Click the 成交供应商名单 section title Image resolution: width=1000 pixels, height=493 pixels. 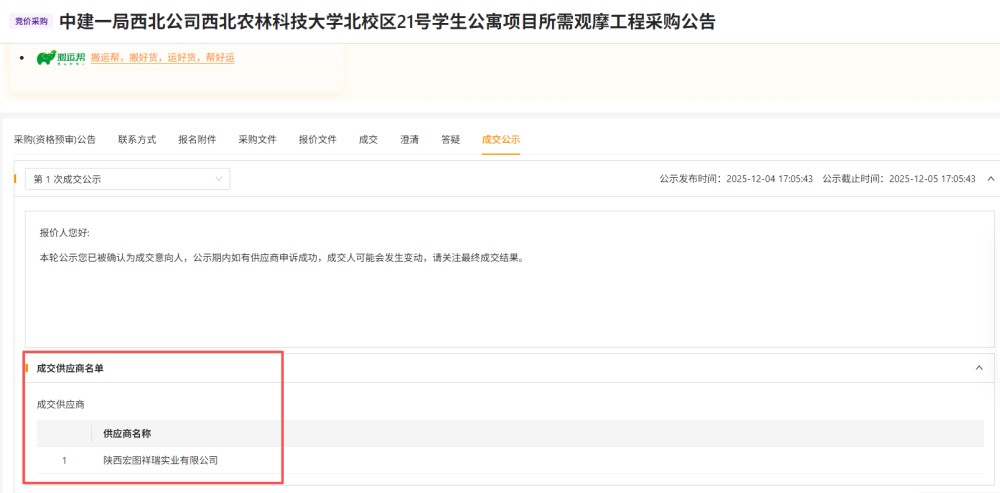(70, 368)
